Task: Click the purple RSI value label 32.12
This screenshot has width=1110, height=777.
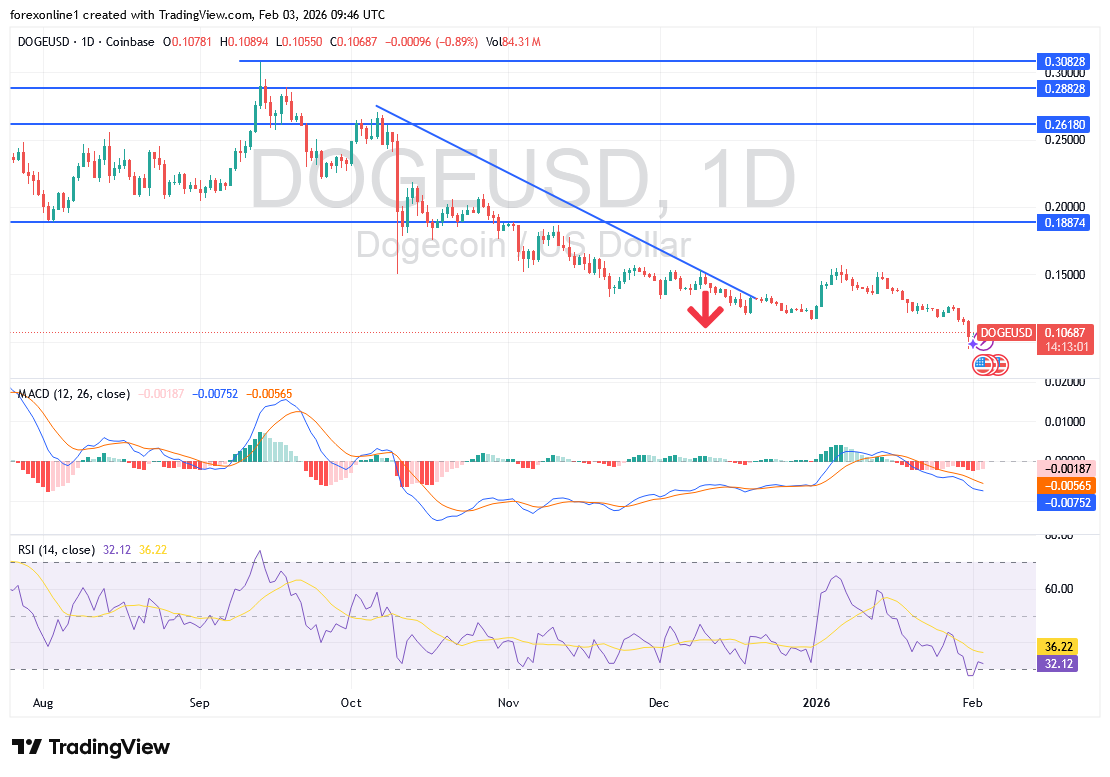Action: tap(1058, 663)
